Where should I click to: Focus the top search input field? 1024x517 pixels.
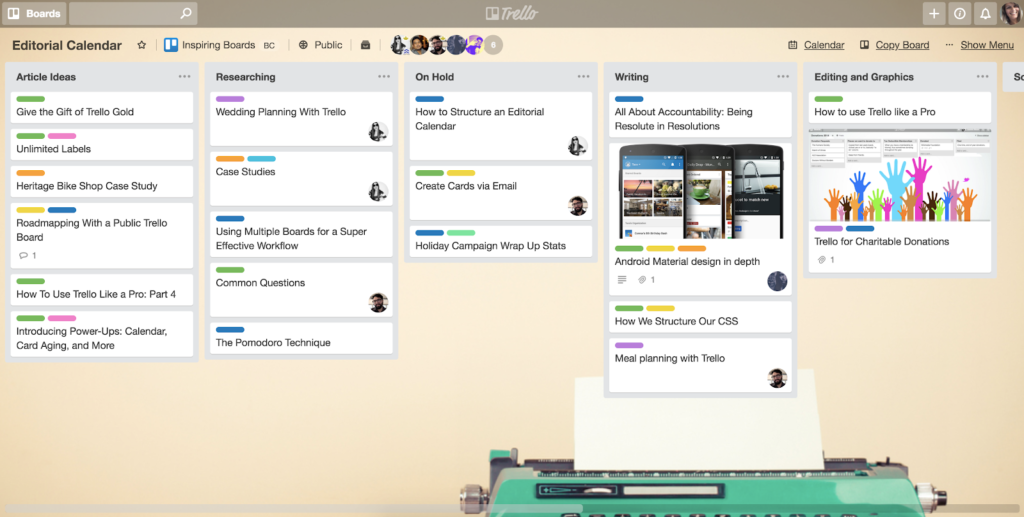[133, 13]
